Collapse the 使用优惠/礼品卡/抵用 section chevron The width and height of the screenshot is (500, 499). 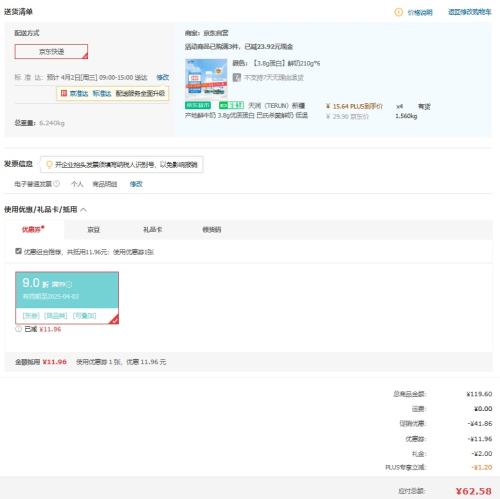(84, 210)
